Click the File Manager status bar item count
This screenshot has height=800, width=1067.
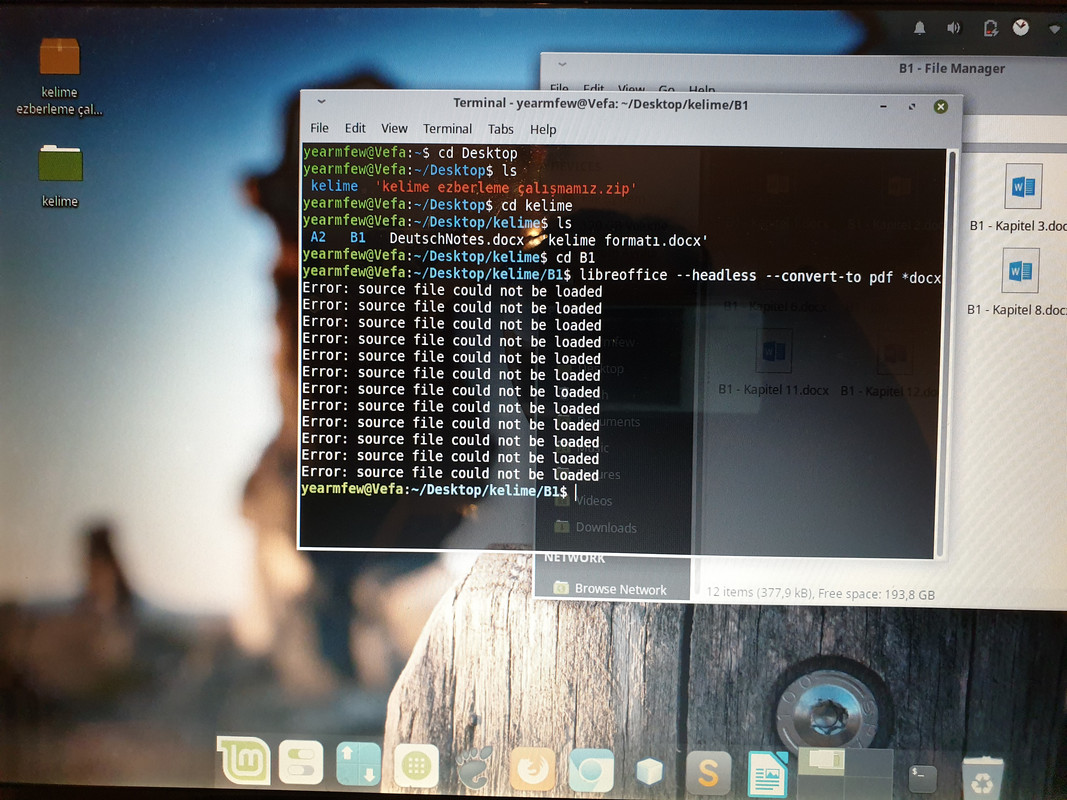821,593
